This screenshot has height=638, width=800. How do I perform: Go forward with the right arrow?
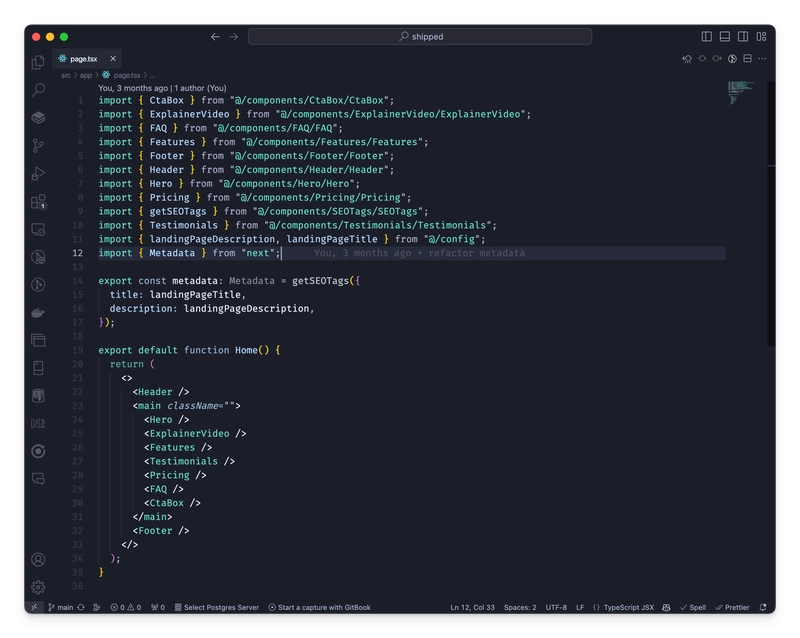click(x=233, y=37)
